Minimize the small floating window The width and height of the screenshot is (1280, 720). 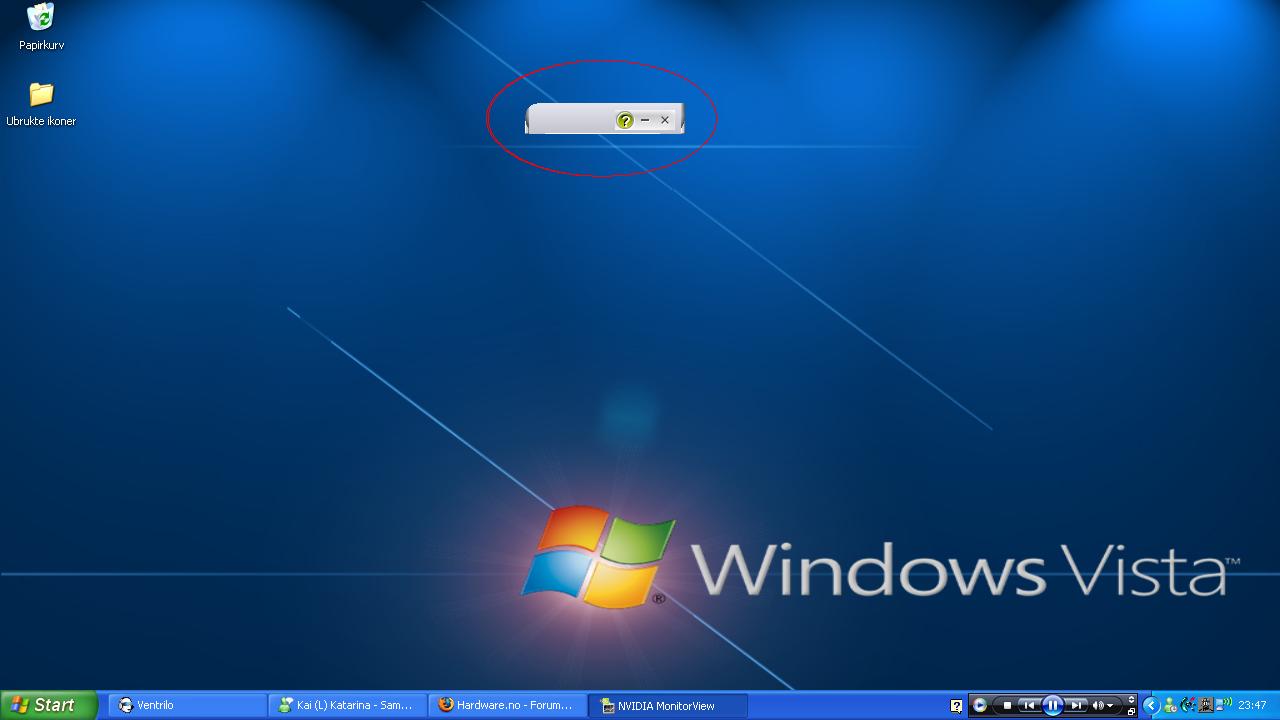coord(645,120)
